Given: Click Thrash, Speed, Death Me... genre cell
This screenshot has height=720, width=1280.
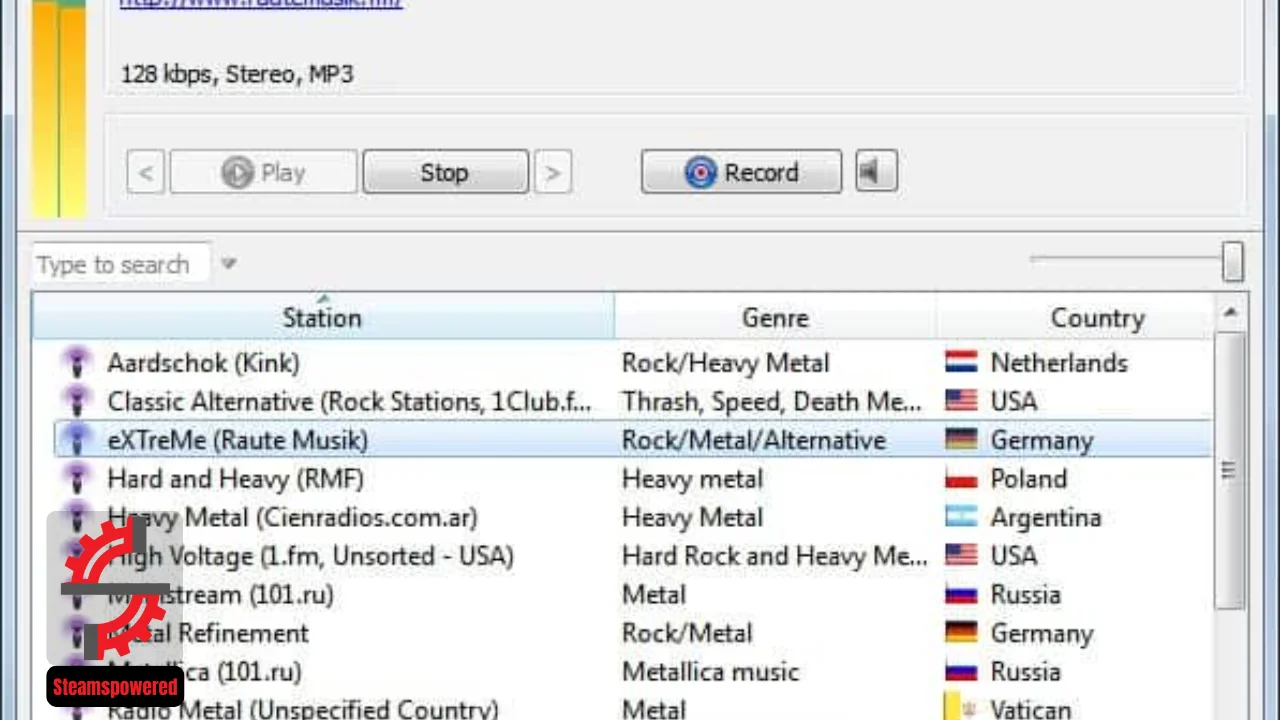Looking at the screenshot, I should point(772,402).
